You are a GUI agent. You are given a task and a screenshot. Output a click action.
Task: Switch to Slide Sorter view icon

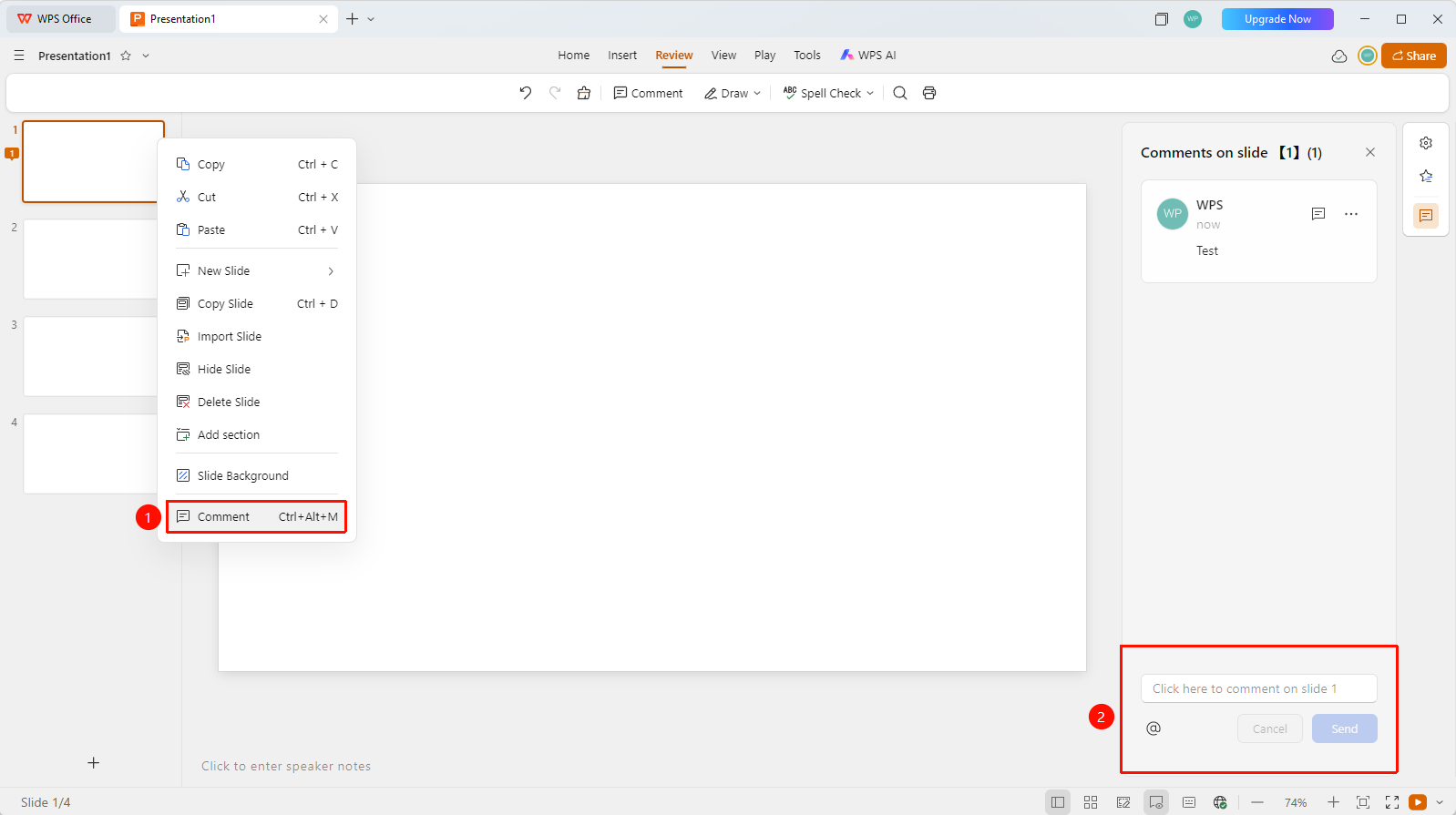pyautogui.click(x=1091, y=802)
